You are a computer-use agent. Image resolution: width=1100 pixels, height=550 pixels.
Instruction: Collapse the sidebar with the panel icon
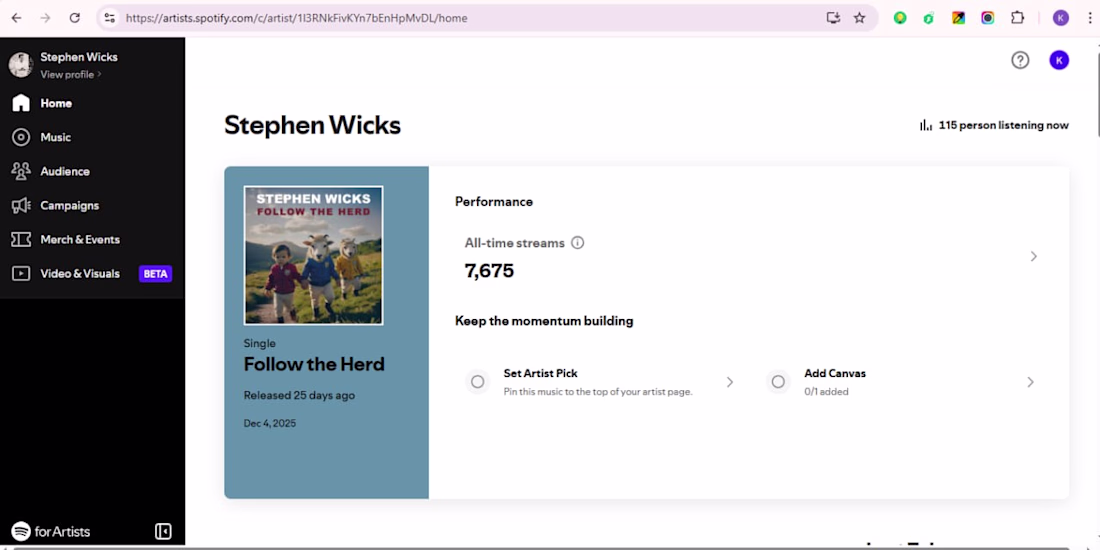163,531
